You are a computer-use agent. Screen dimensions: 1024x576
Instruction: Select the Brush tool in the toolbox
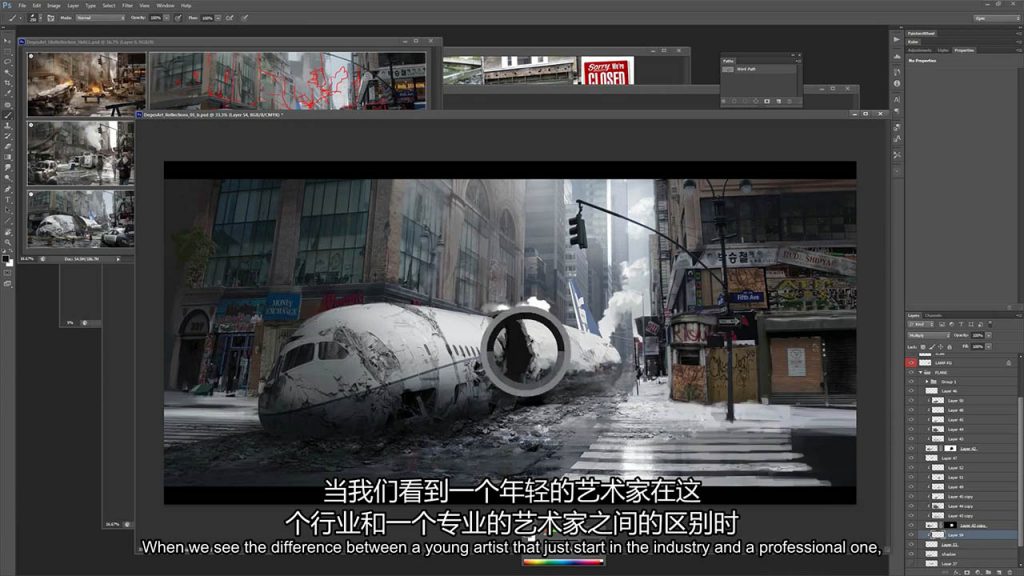click(x=8, y=115)
